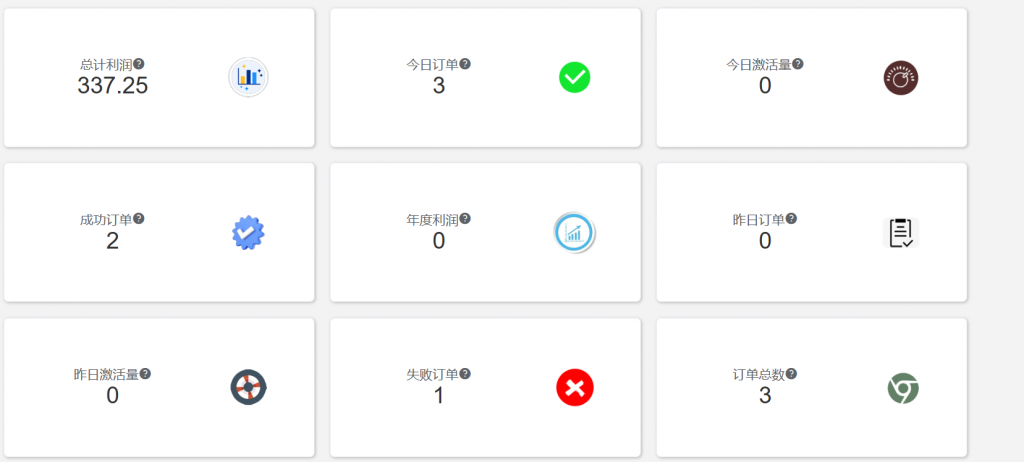This screenshot has height=462, width=1024.
Task: Click the help icon beside 今日激活量
Action: 798,64
